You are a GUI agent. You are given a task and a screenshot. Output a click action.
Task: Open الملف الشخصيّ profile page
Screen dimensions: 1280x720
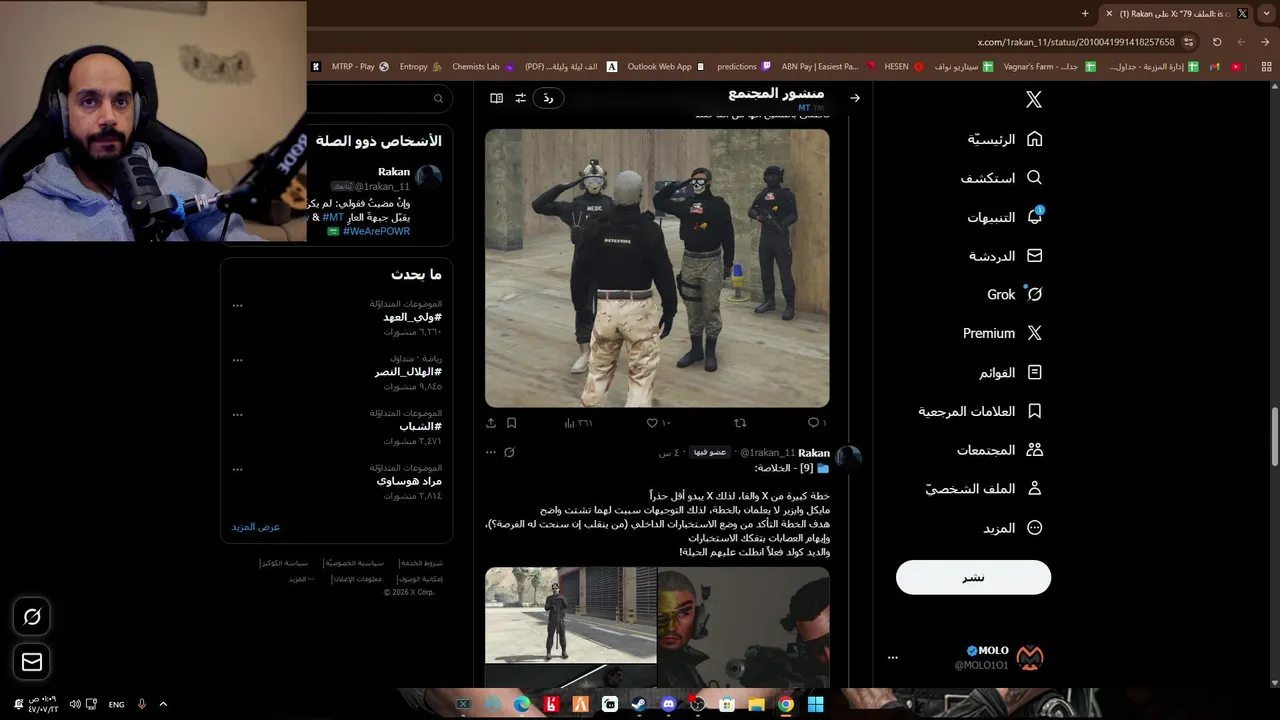(984, 489)
